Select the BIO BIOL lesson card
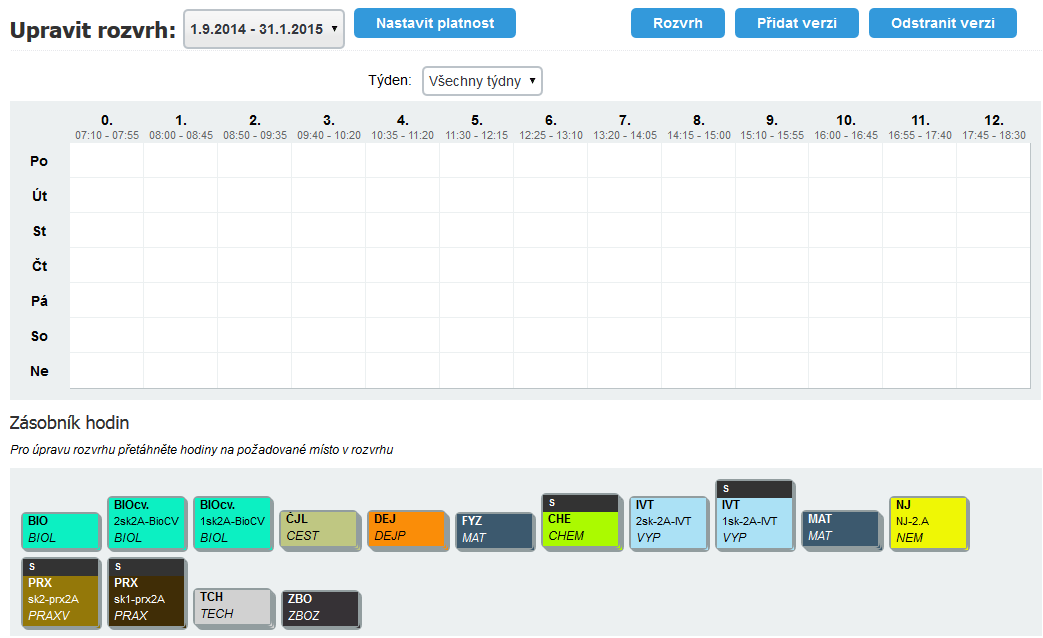 click(x=61, y=530)
